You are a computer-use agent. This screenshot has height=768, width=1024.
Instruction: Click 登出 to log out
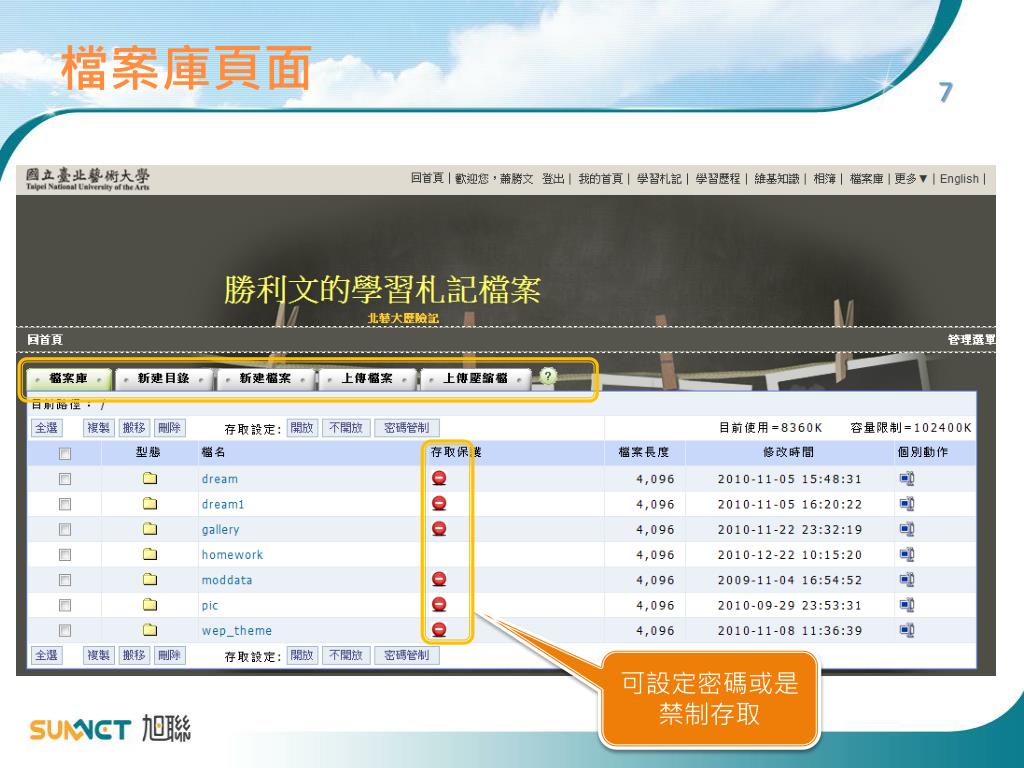pyautogui.click(x=553, y=179)
